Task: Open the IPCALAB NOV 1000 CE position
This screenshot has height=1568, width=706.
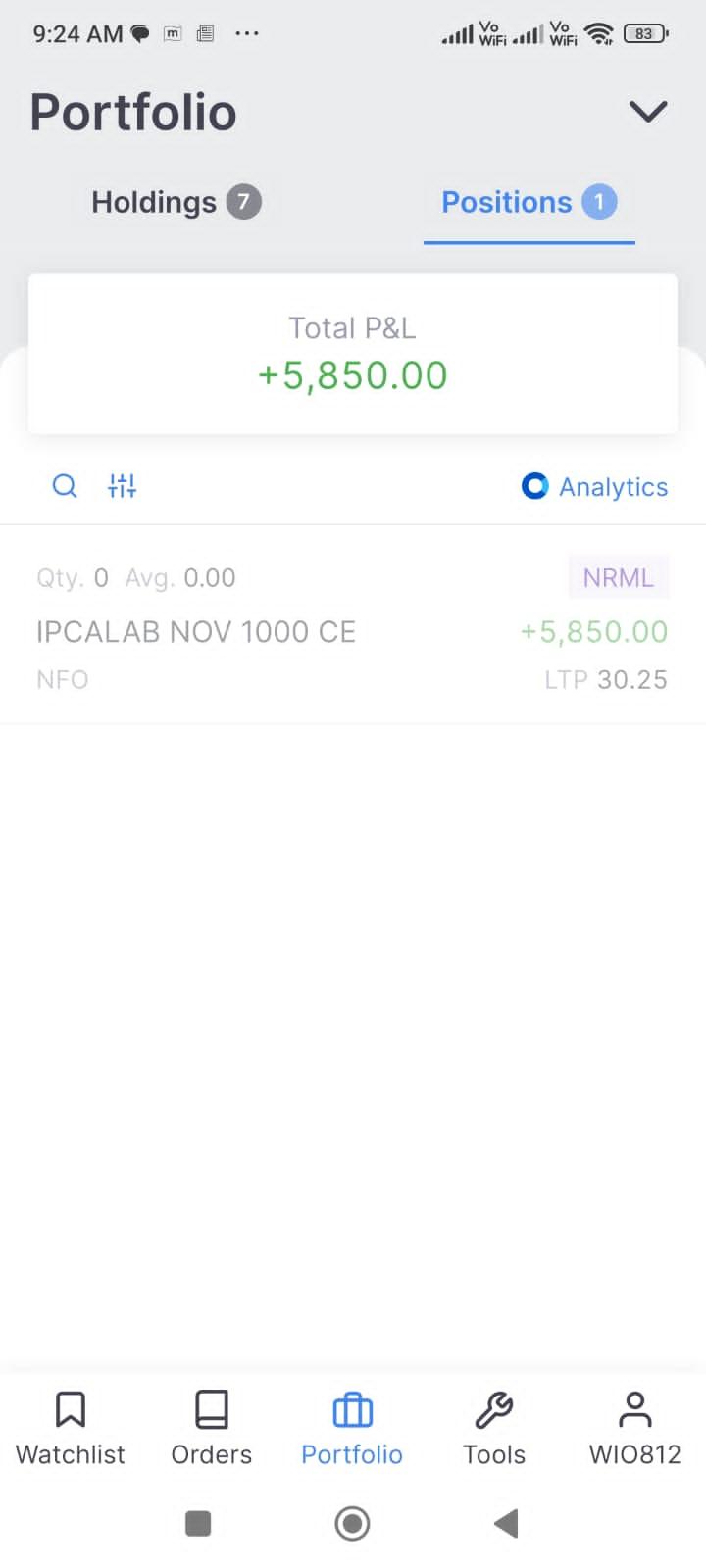Action: pos(196,632)
